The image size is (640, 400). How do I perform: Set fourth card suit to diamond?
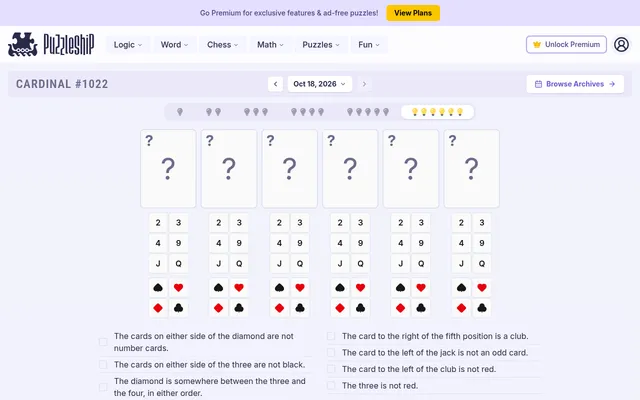(340, 308)
